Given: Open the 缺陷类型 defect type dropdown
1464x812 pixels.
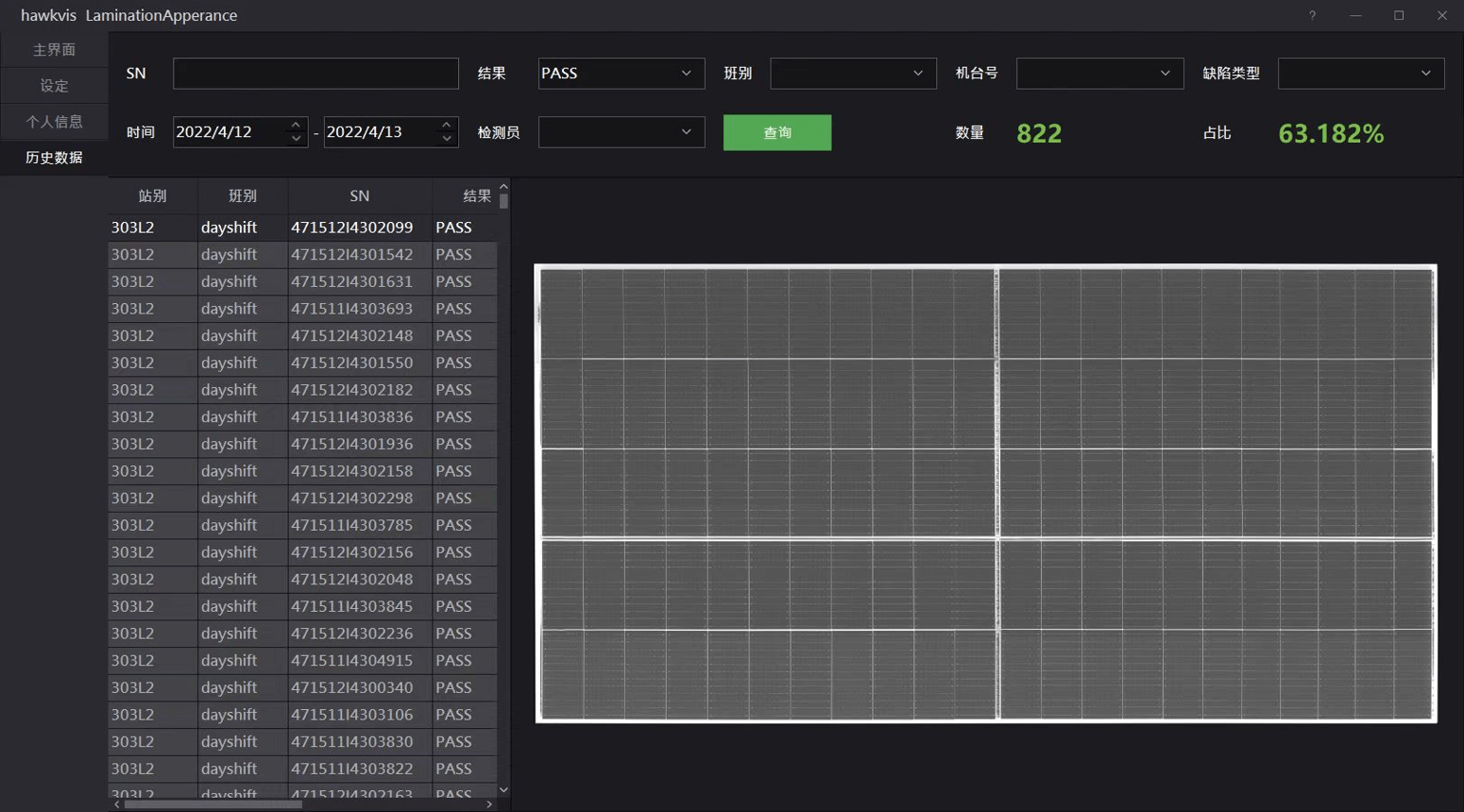Looking at the screenshot, I should click(1360, 73).
